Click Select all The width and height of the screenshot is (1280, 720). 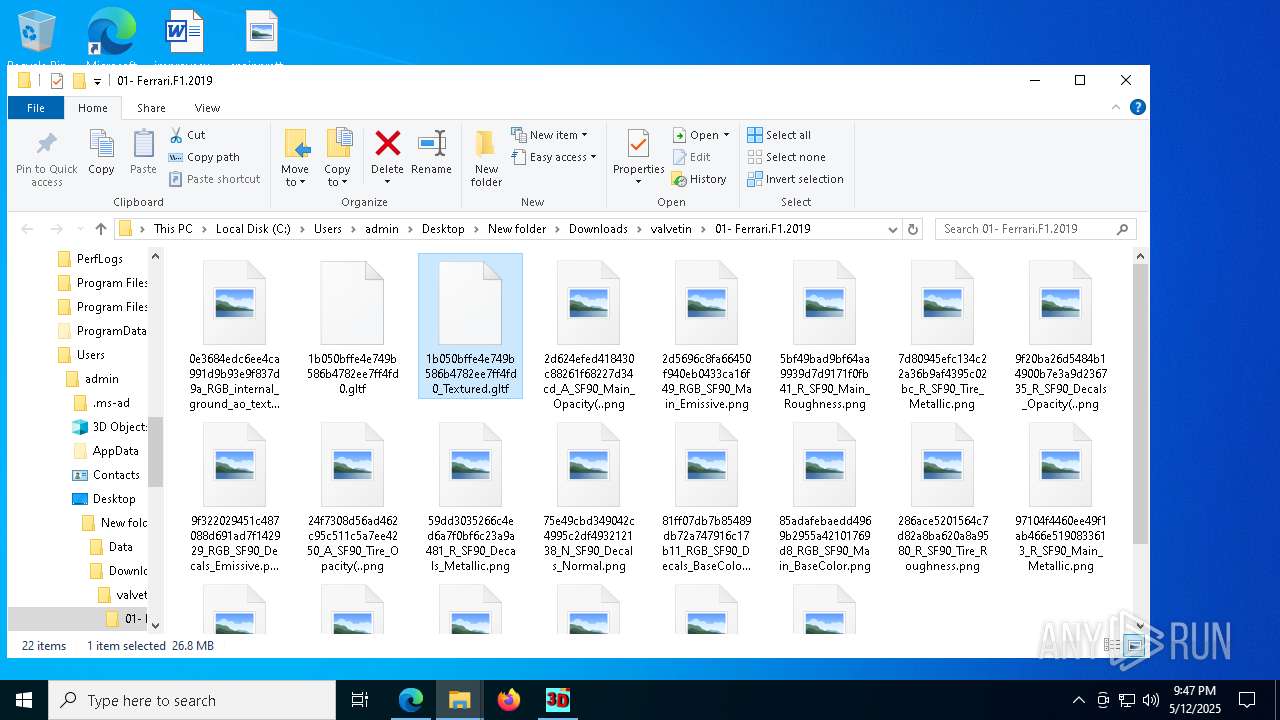[779, 135]
